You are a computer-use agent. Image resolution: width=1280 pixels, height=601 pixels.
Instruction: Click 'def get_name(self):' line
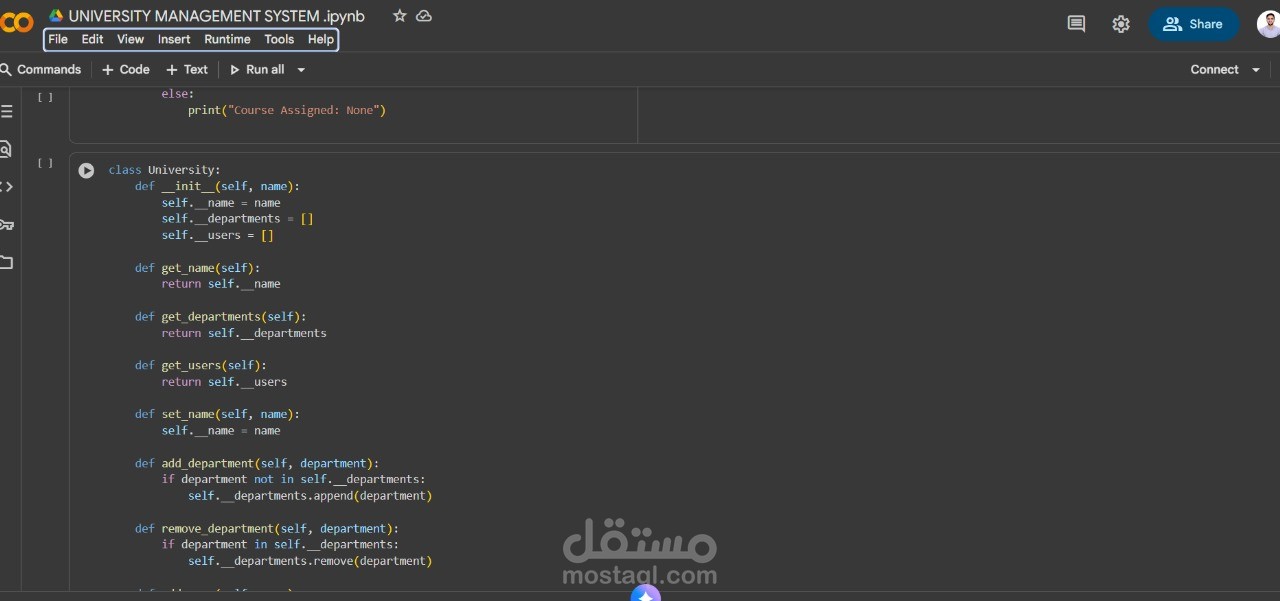197,268
